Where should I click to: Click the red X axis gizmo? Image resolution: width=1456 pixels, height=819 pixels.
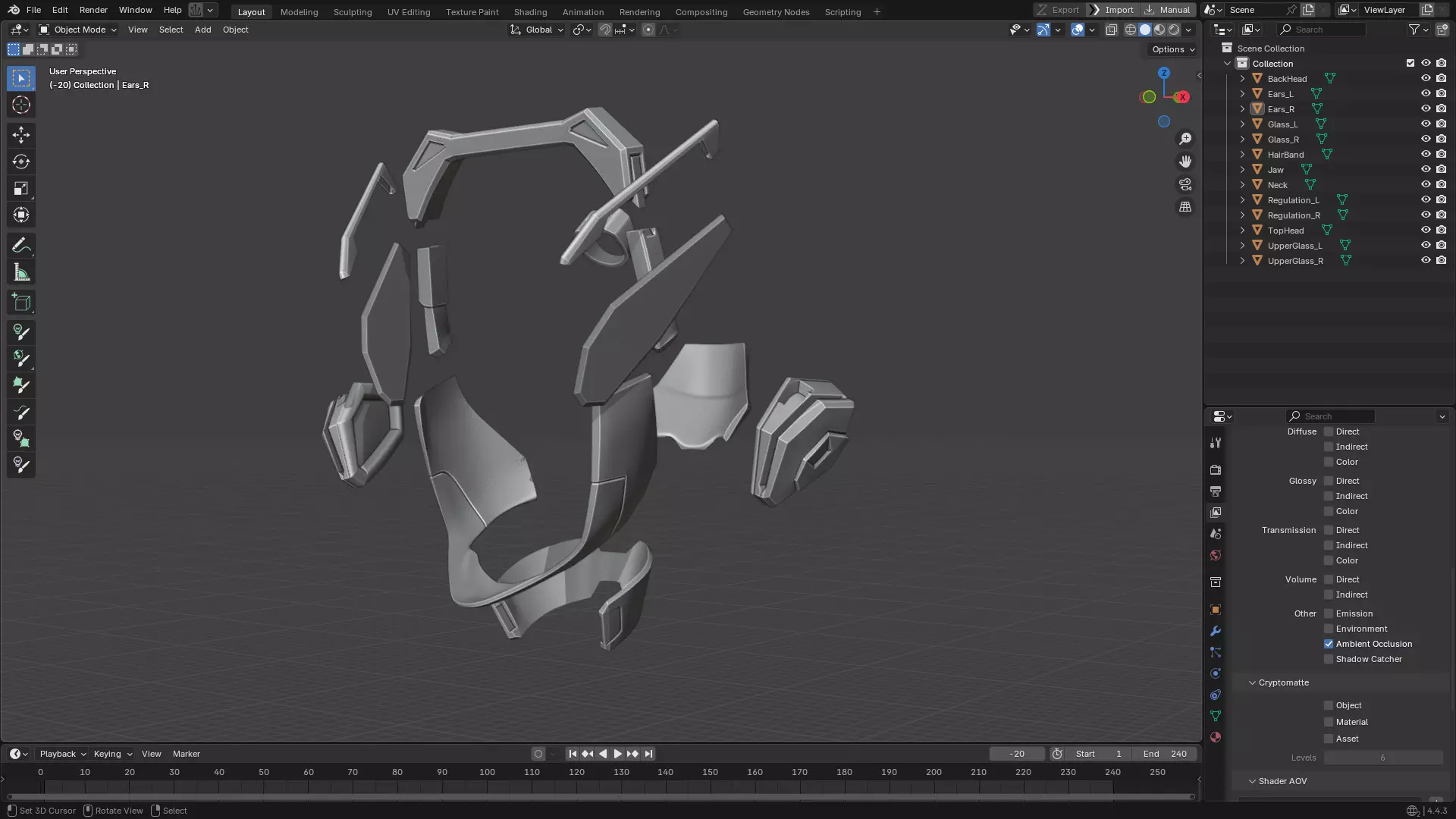pos(1182,97)
